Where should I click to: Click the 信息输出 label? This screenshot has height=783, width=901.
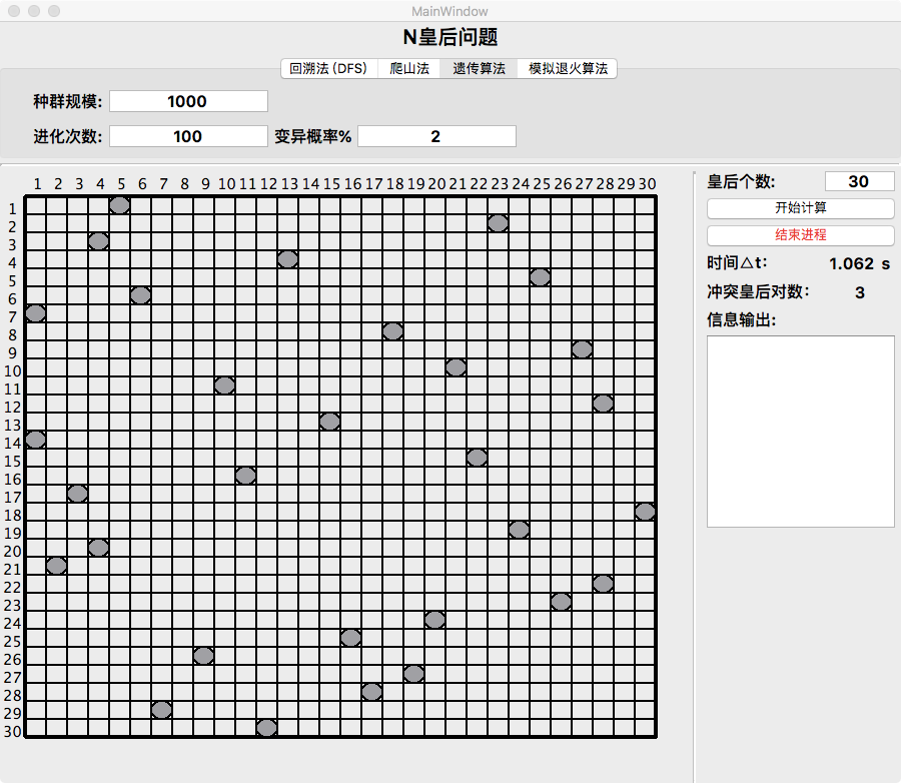coord(741,319)
